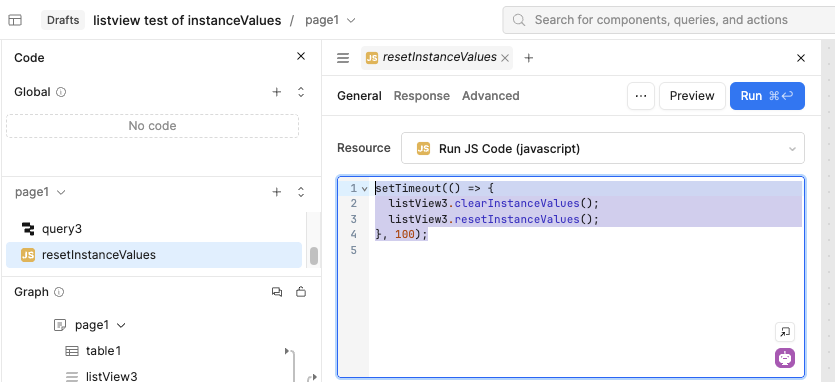Image resolution: width=835 pixels, height=382 pixels.
Task: Click the page1 page icon in Graph
Action: (x=61, y=325)
